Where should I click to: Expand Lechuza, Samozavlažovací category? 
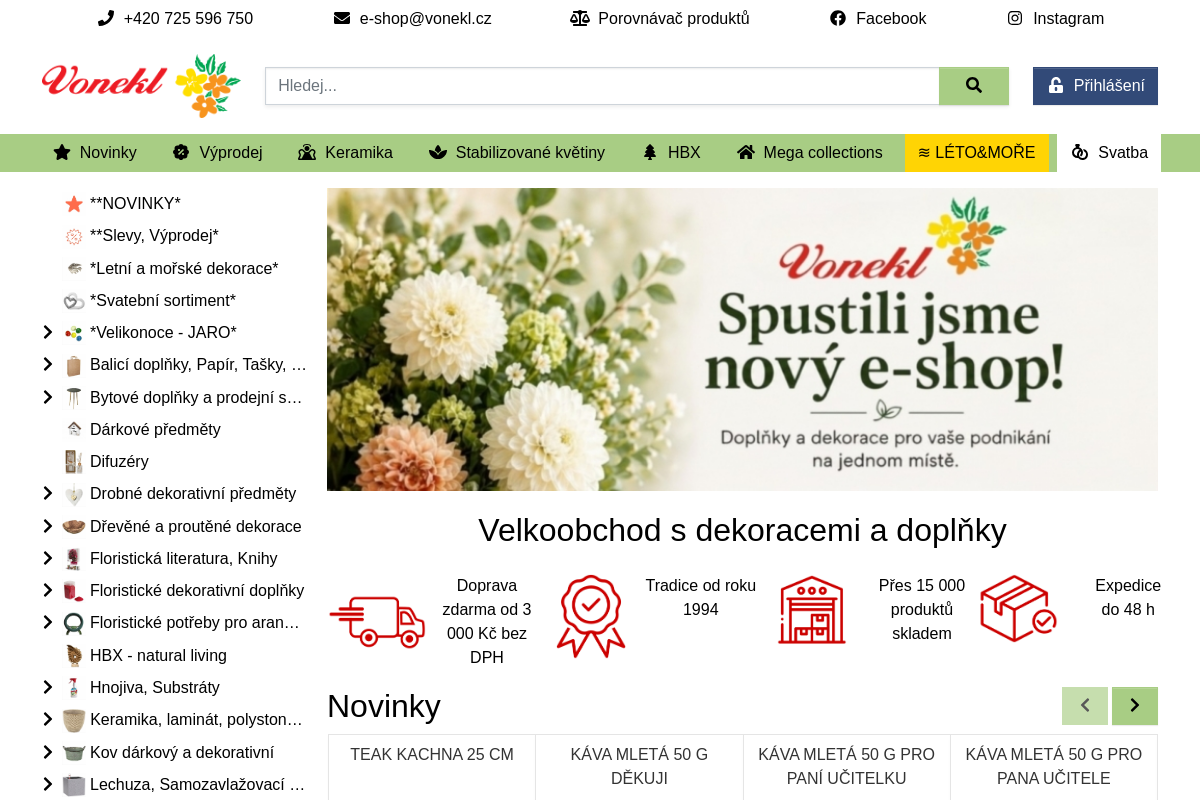point(47,784)
